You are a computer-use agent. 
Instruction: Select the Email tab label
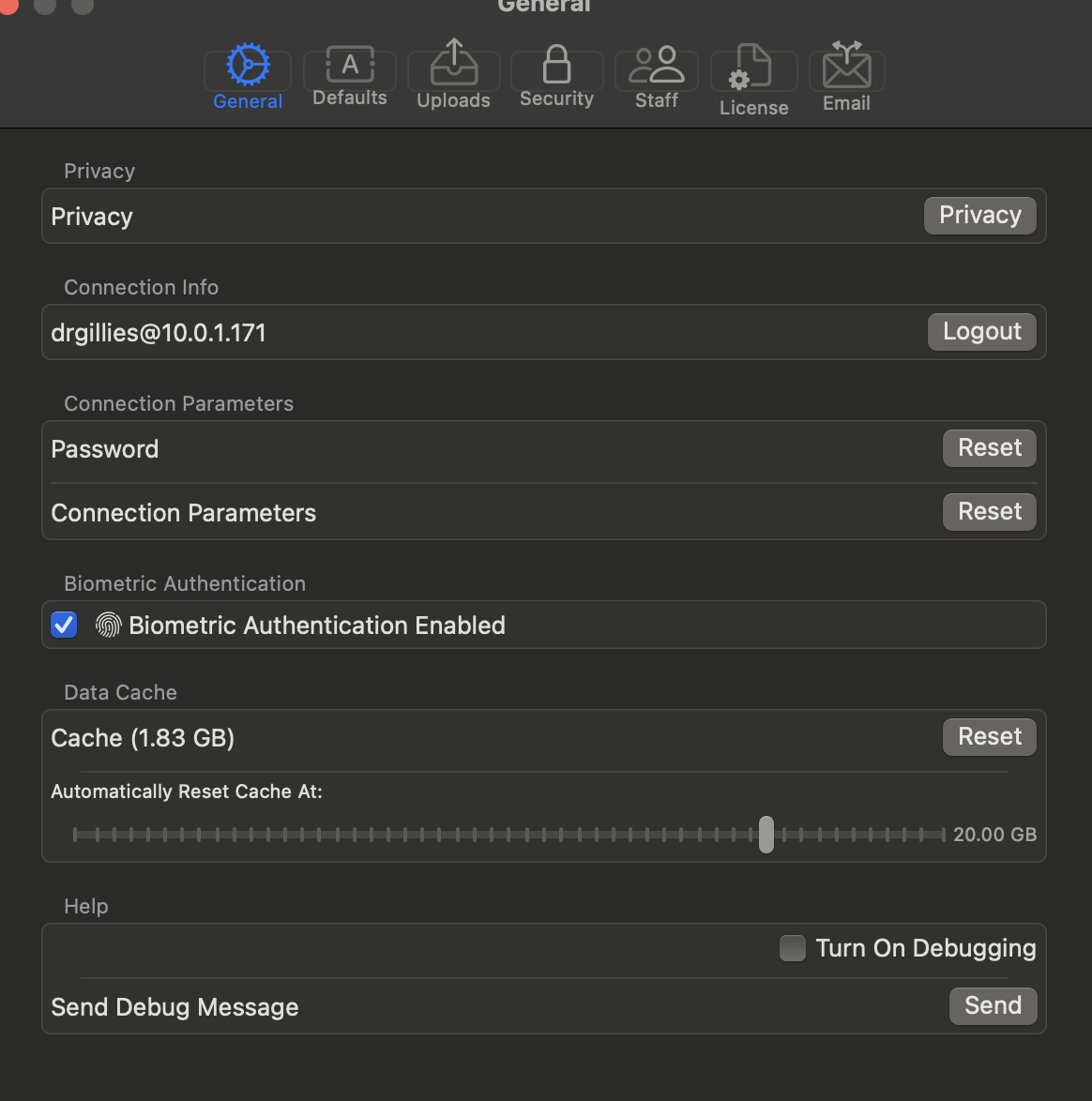(847, 103)
